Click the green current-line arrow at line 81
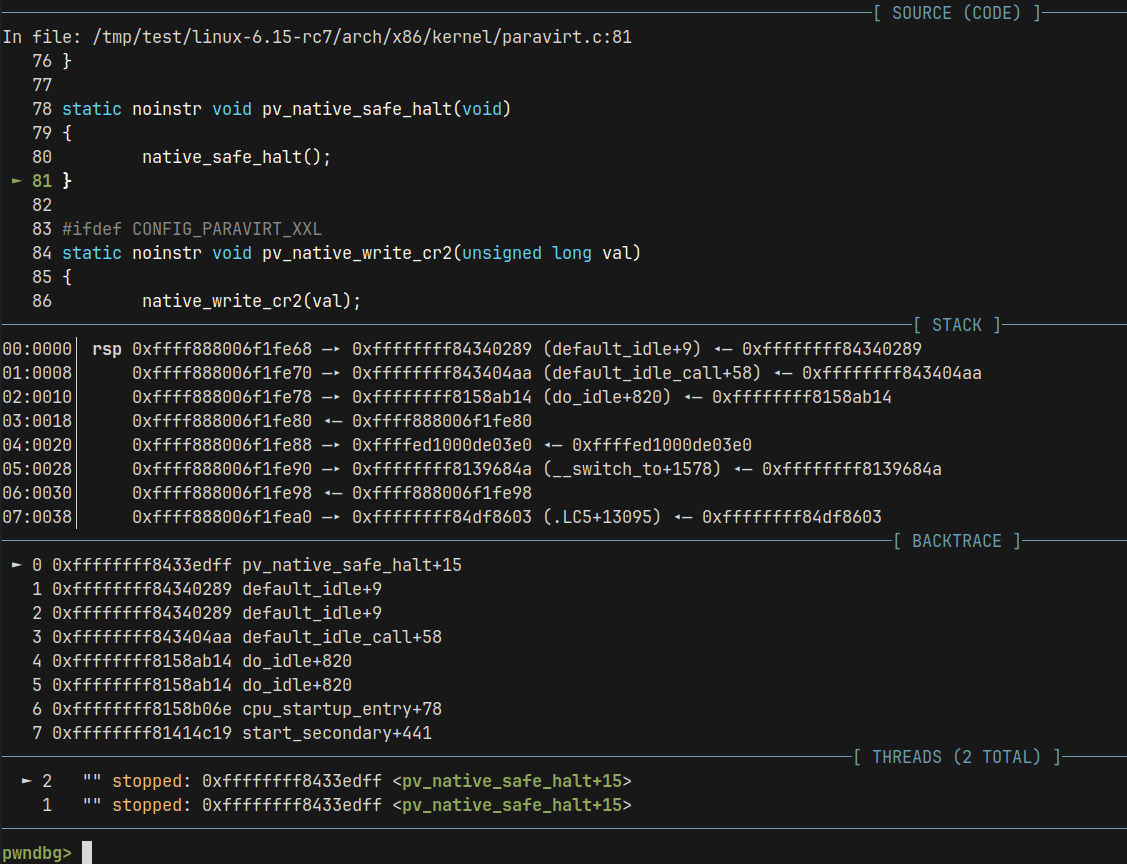Screen dimensions: 1127x864 click(x=16, y=181)
